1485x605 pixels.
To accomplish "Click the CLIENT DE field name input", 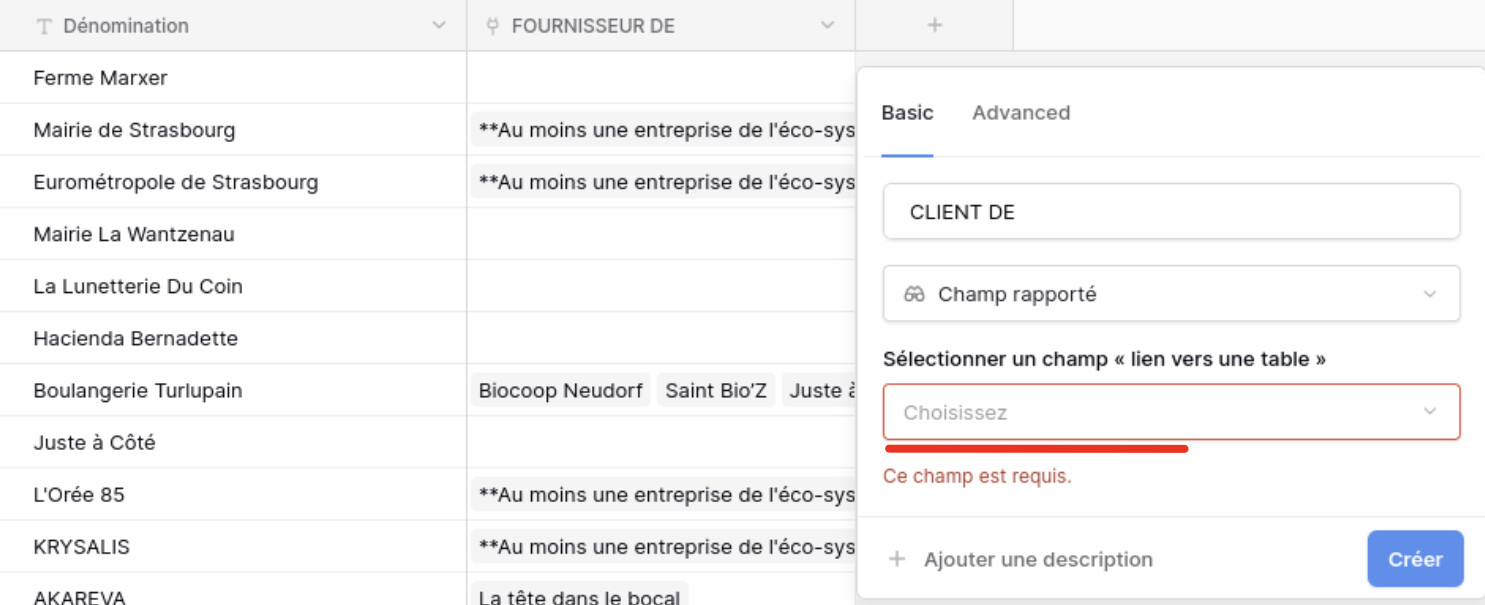I will click(1170, 212).
